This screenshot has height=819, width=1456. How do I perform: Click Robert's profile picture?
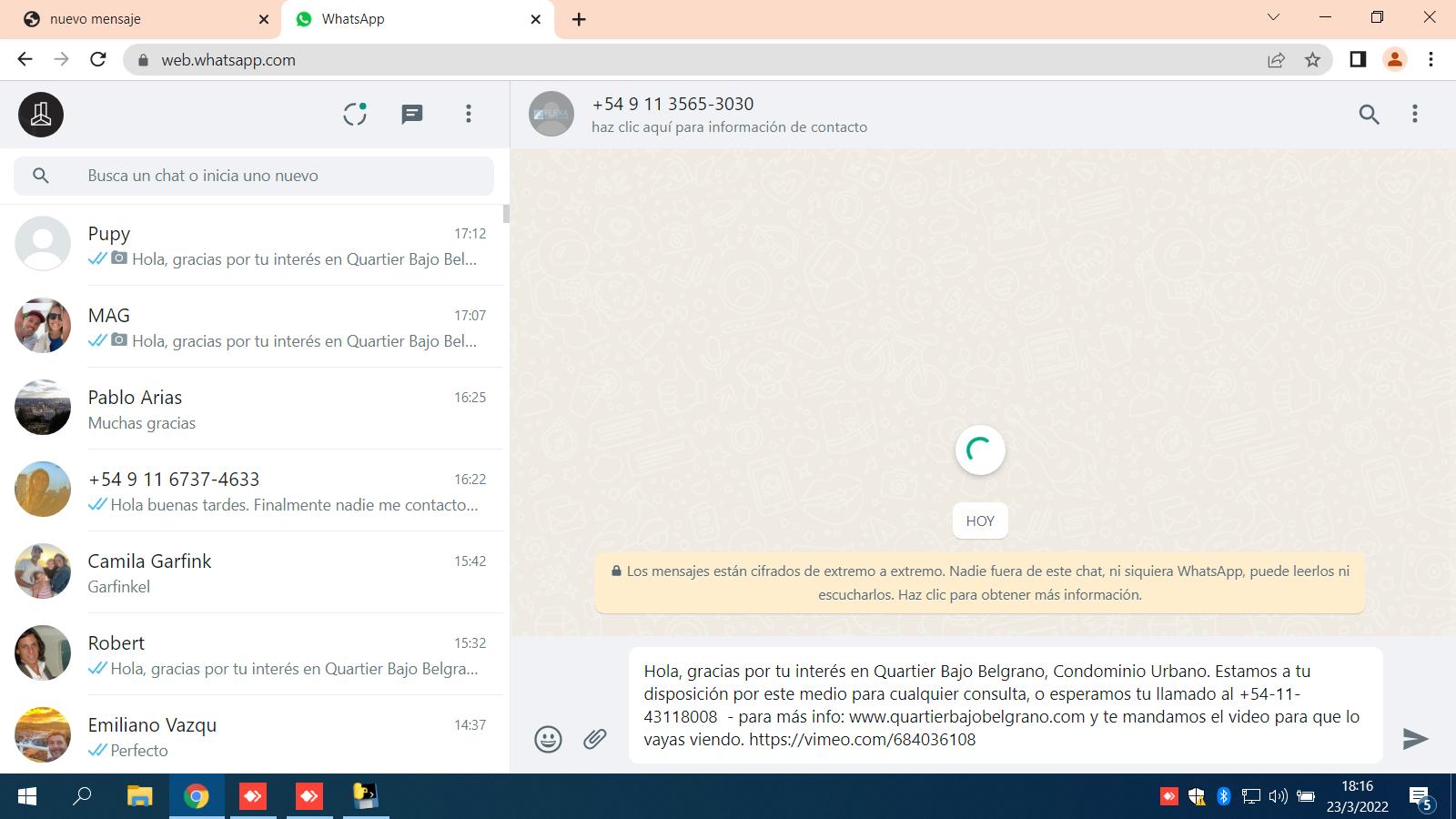43,653
